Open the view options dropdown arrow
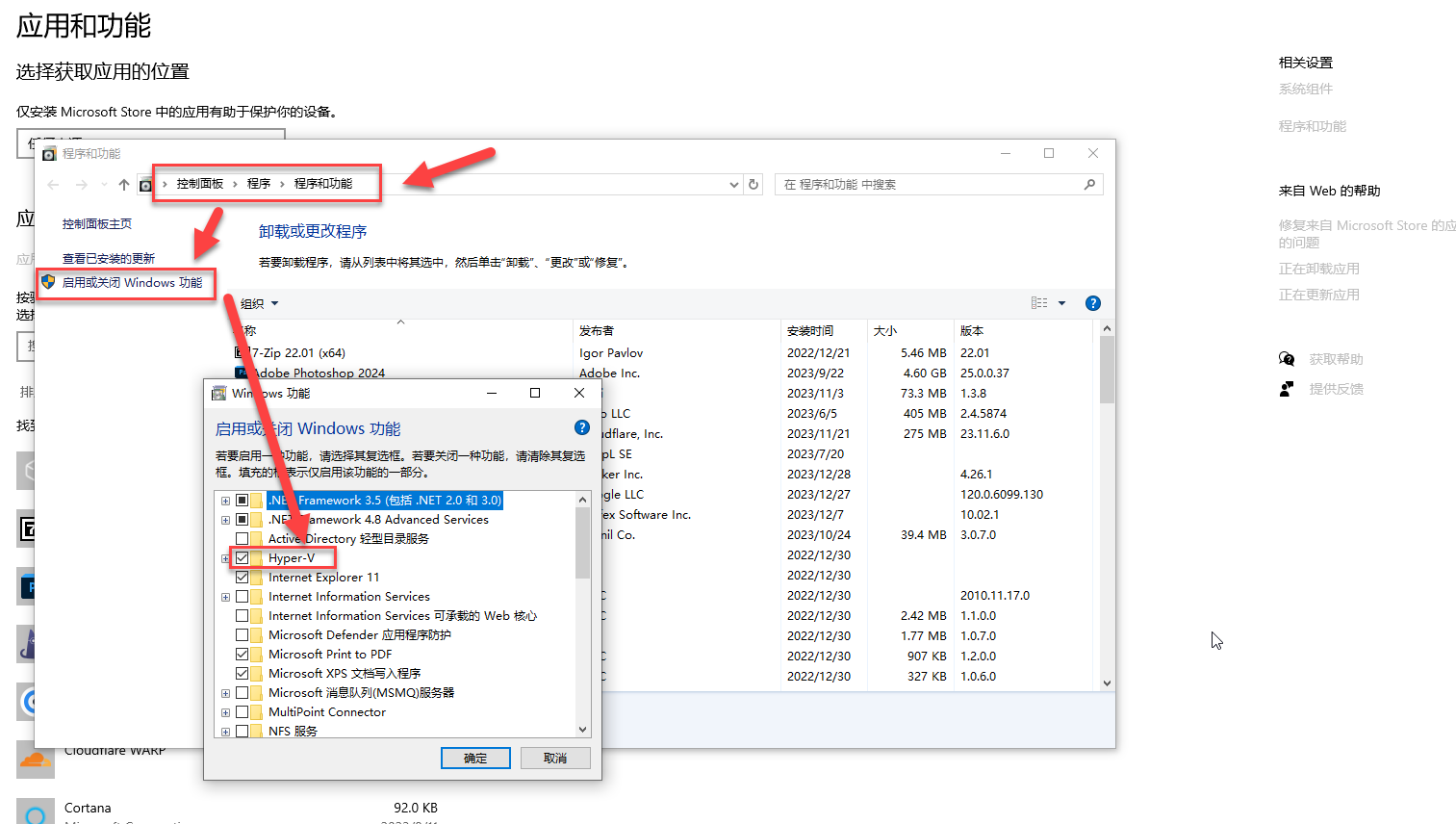 click(x=1062, y=303)
